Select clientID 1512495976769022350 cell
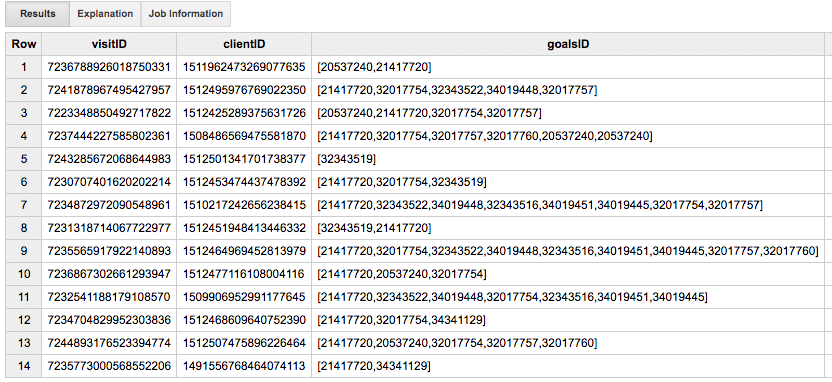The image size is (832, 382). click(x=244, y=90)
